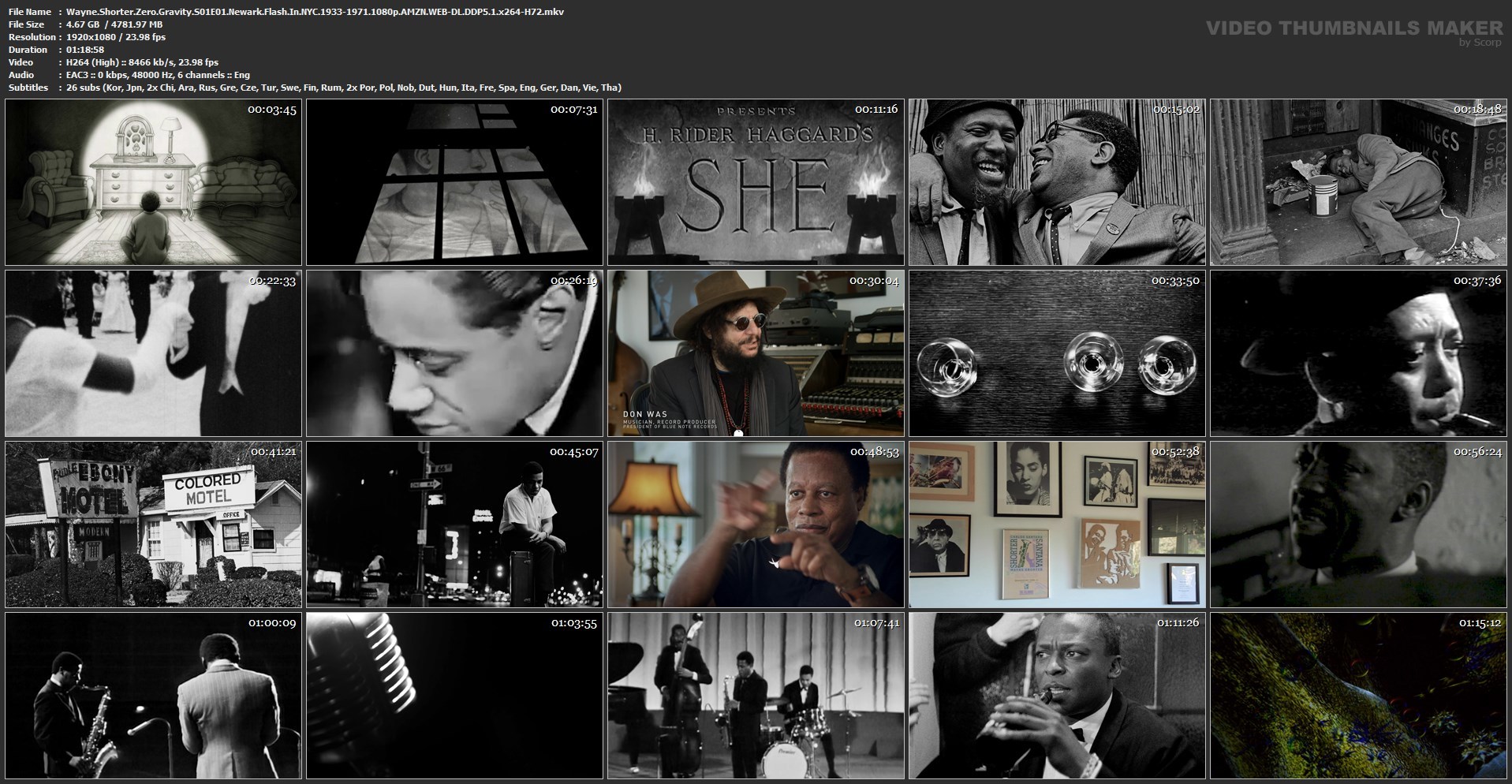
Task: Click the duration value 01:18:58
Action: [x=85, y=50]
